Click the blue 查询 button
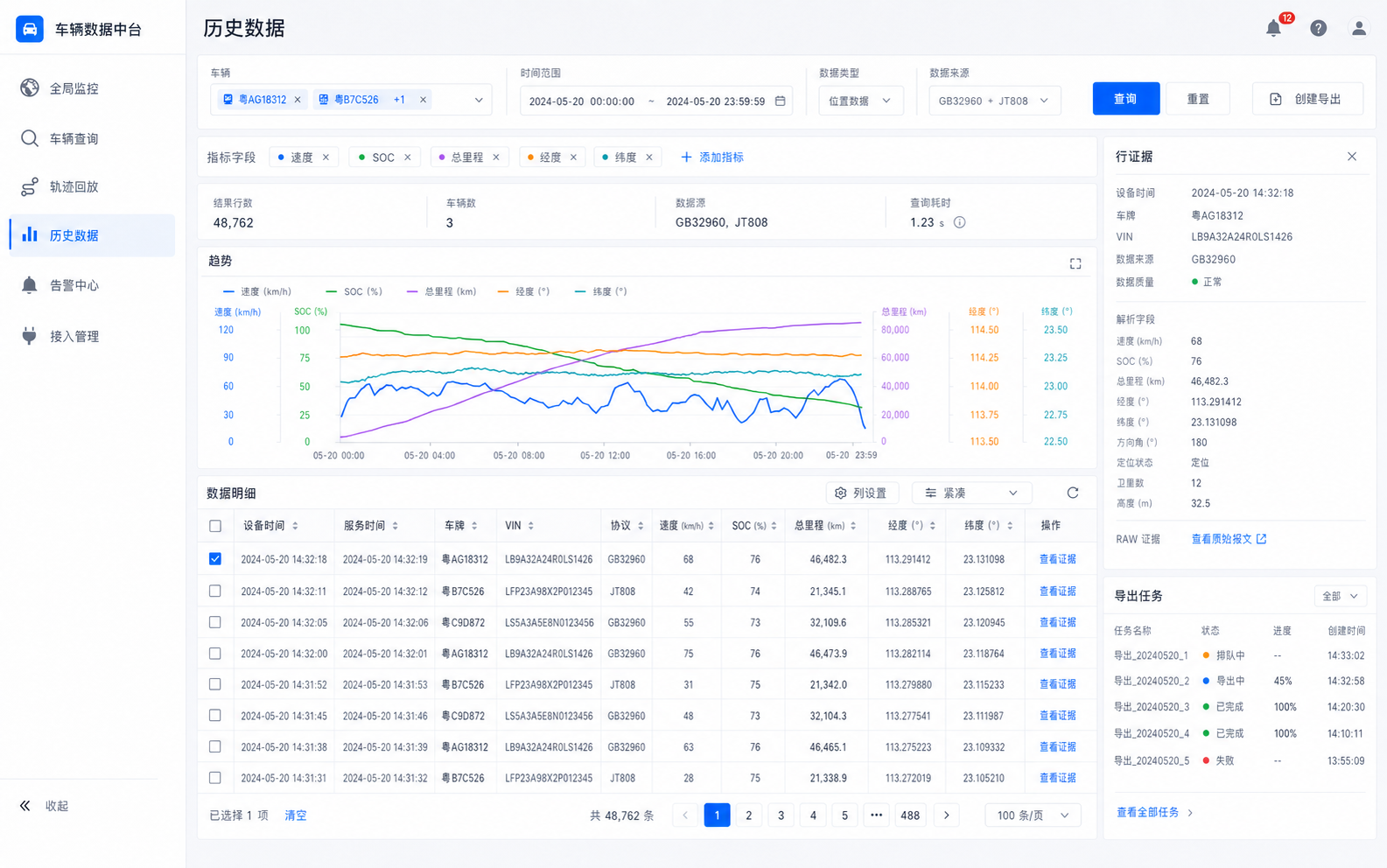Screen dimensions: 1387x868 (1125, 99)
